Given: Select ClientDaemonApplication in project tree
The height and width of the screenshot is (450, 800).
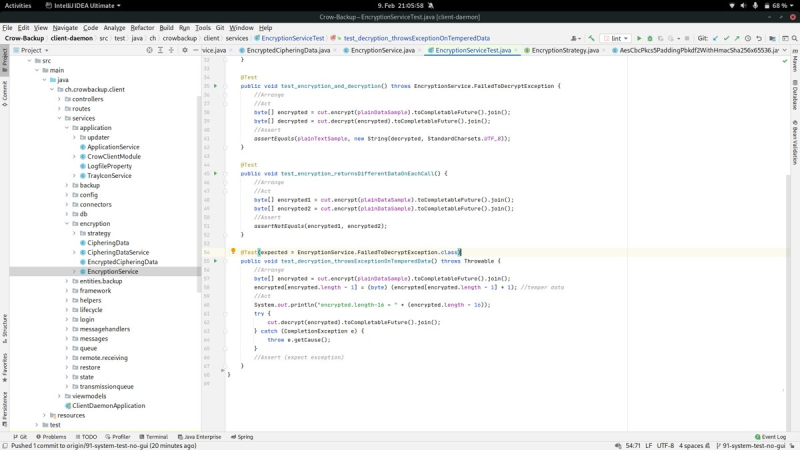Looking at the screenshot, I should click(108, 405).
